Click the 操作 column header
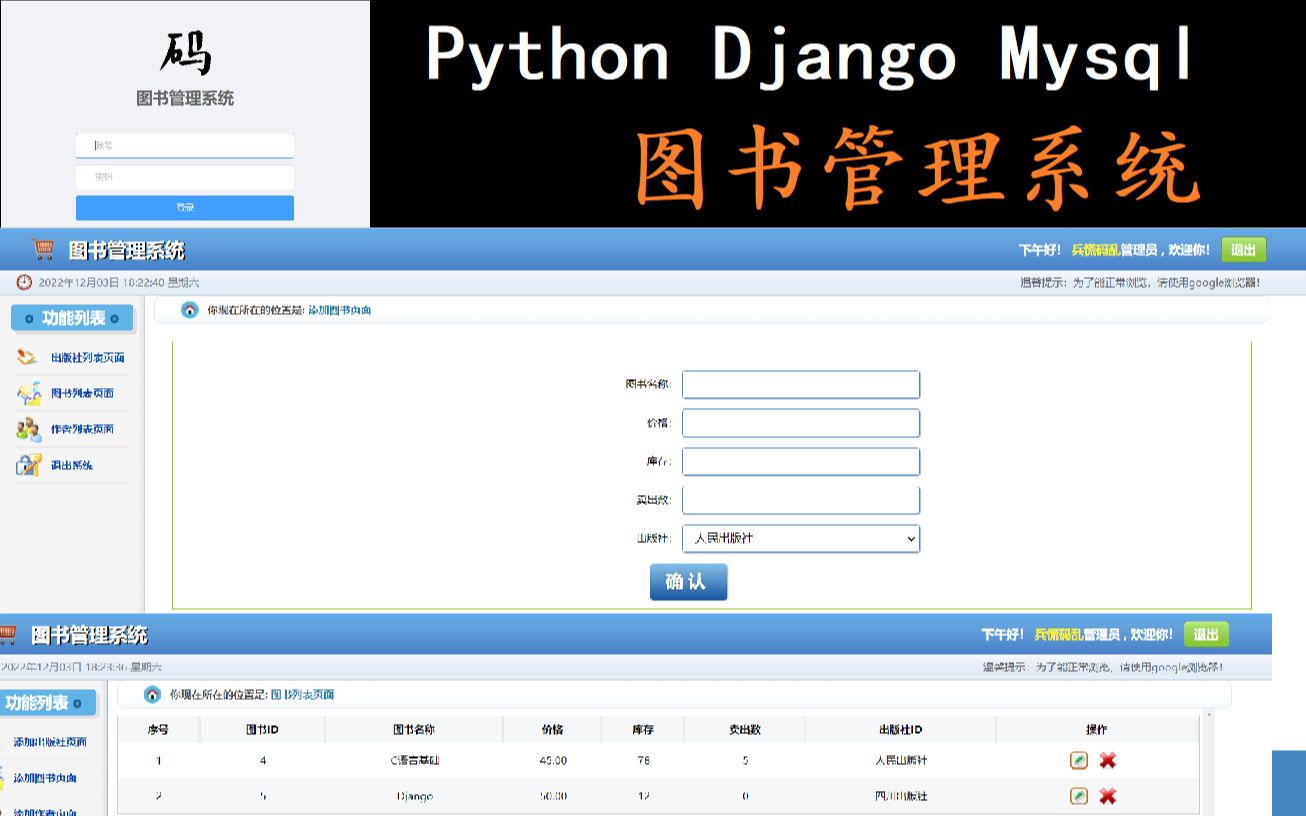The height and width of the screenshot is (816, 1306). [1097, 730]
